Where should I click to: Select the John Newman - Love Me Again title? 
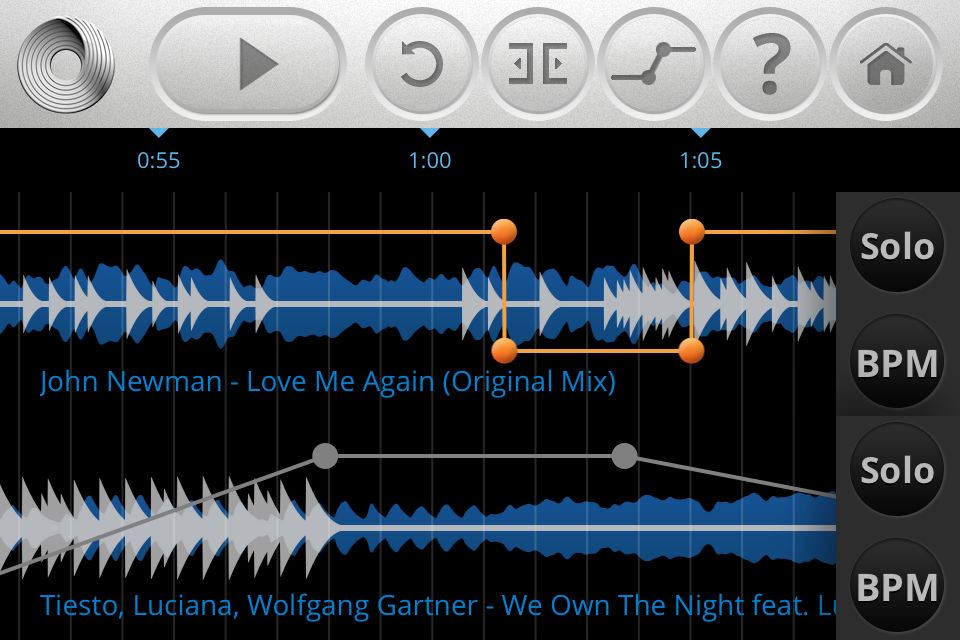click(x=328, y=382)
